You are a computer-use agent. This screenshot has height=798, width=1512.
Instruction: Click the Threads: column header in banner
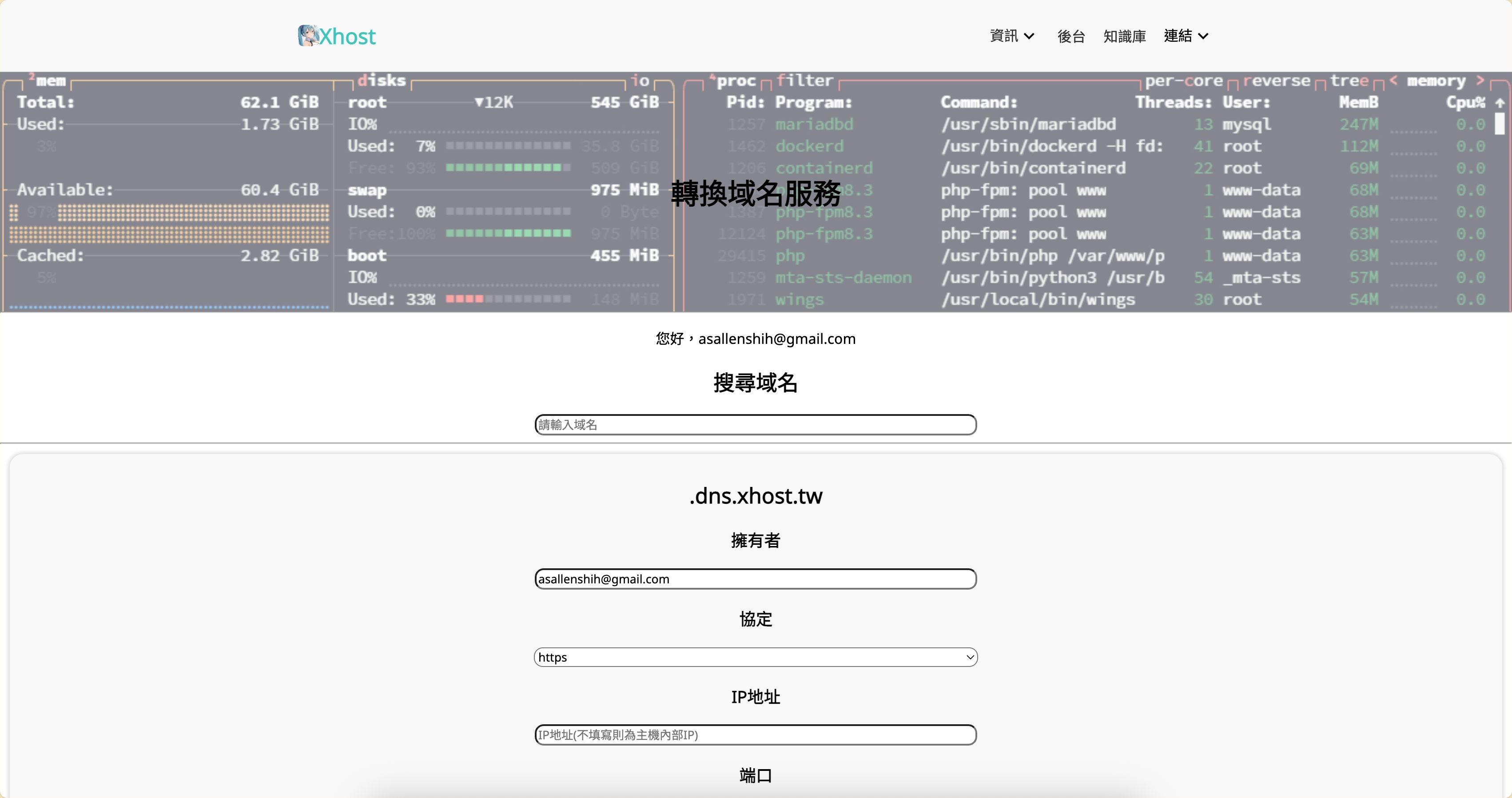1174,102
